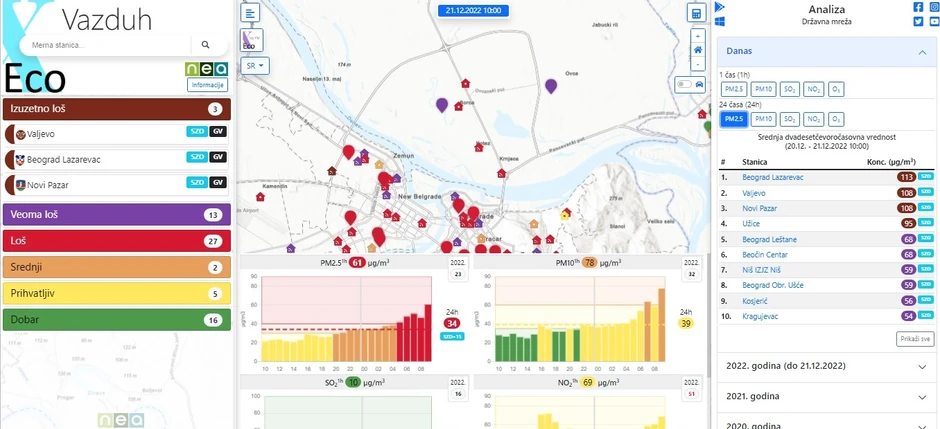The image size is (940, 429).
Task: Open the calculator tool on the map
Action: pyautogui.click(x=697, y=13)
